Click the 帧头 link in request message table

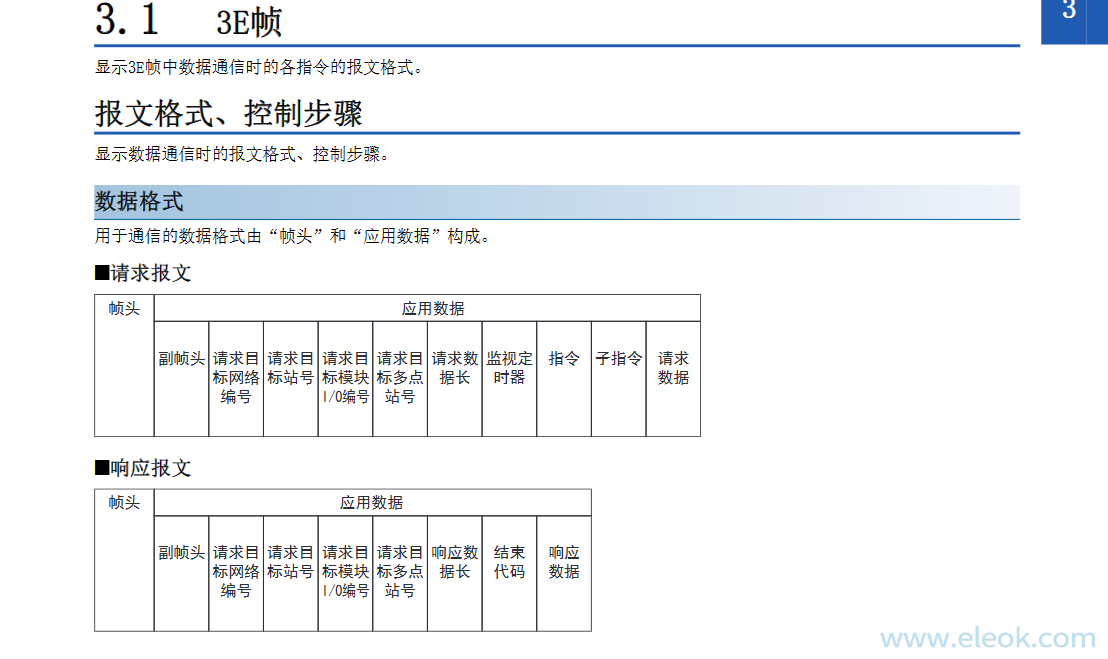coord(124,309)
